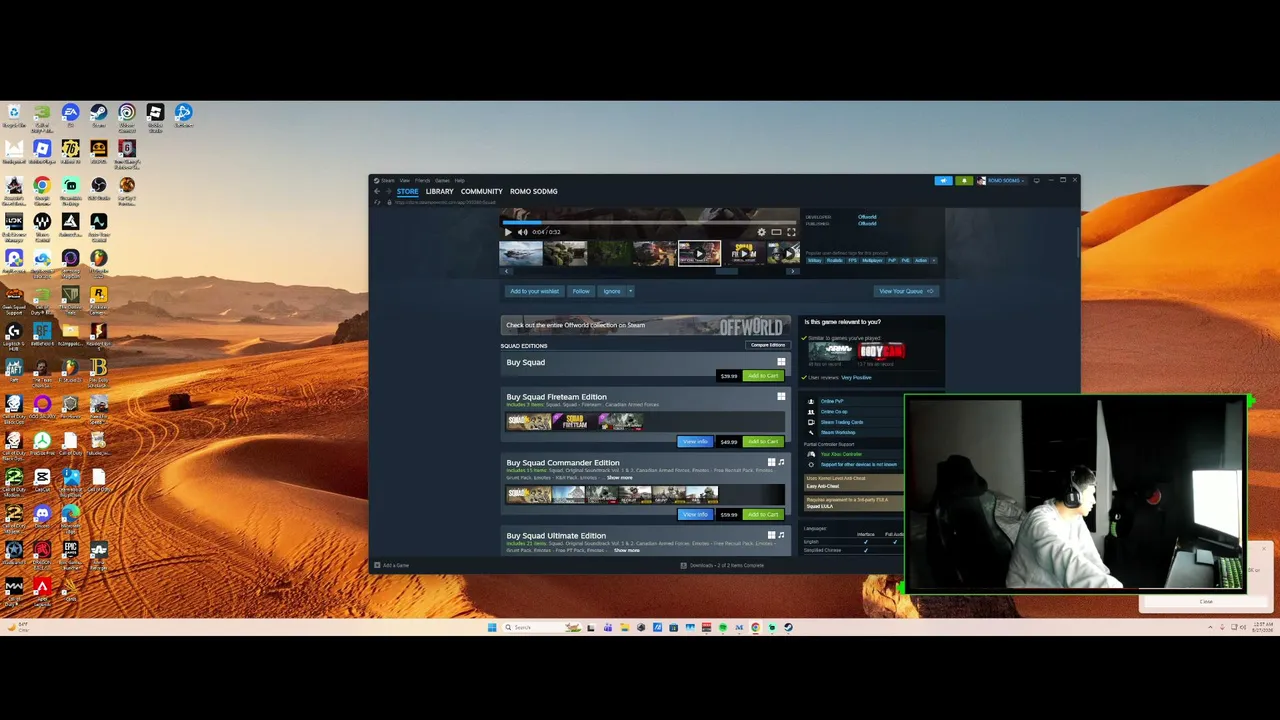Viewport: 1280px width, 720px height.
Task: Open the LIBRARY tab
Action: 439,191
